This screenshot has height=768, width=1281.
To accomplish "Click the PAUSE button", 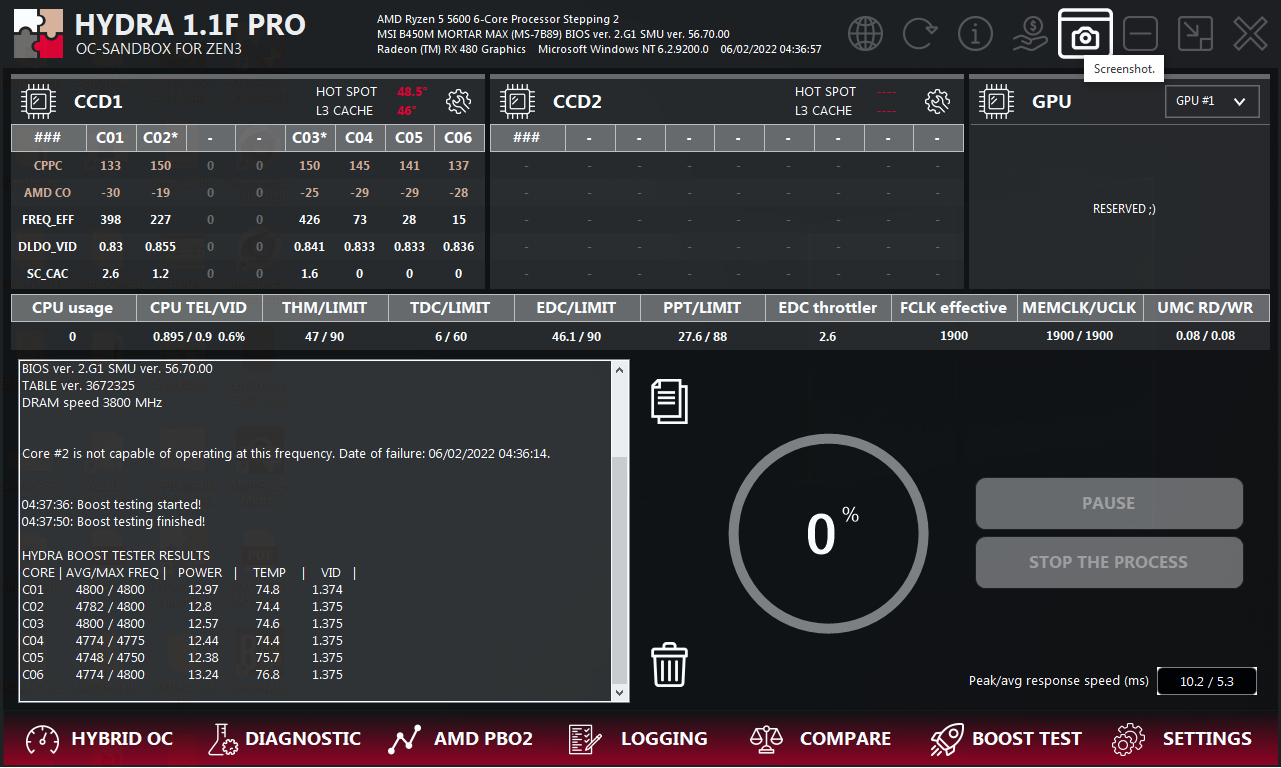I will (1109, 503).
